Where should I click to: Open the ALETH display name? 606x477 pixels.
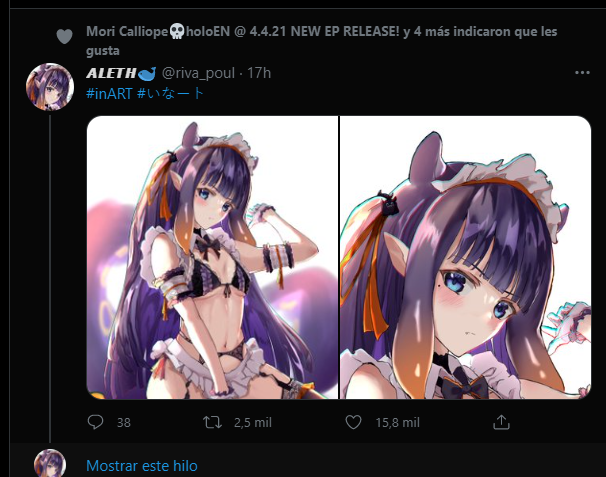point(121,73)
